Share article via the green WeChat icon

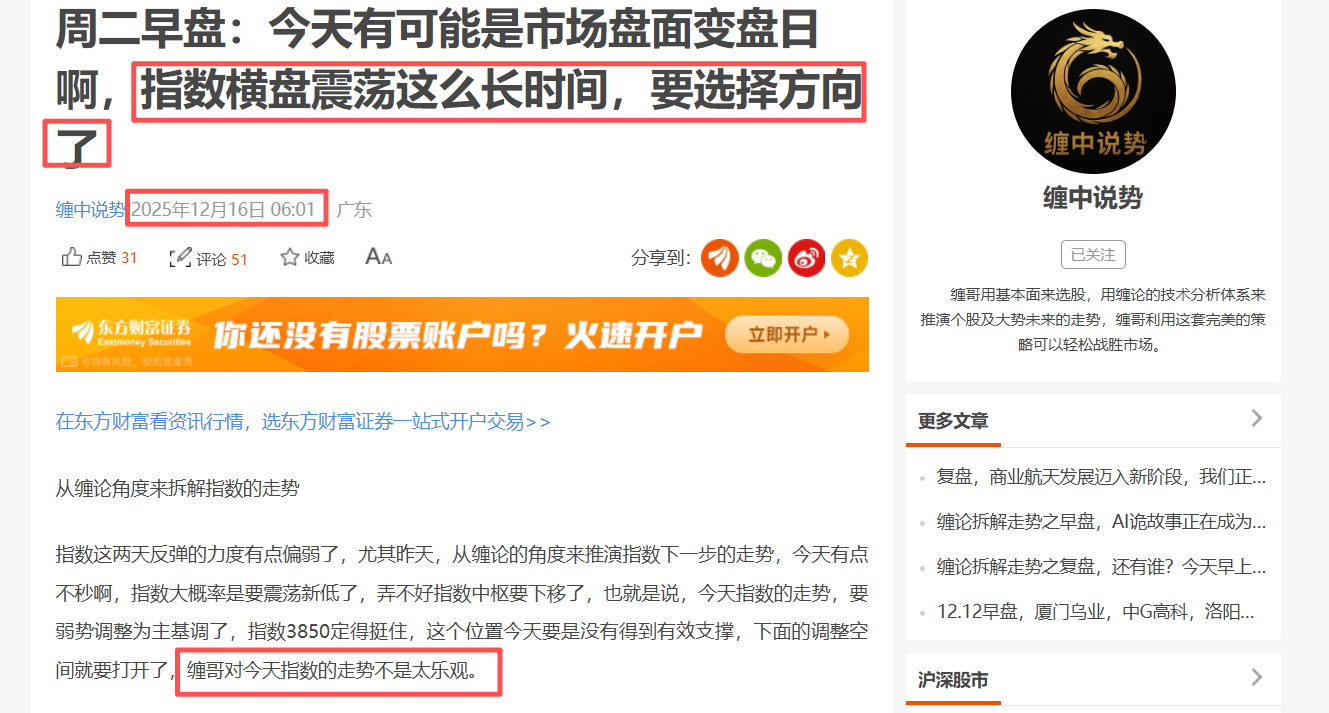point(763,258)
